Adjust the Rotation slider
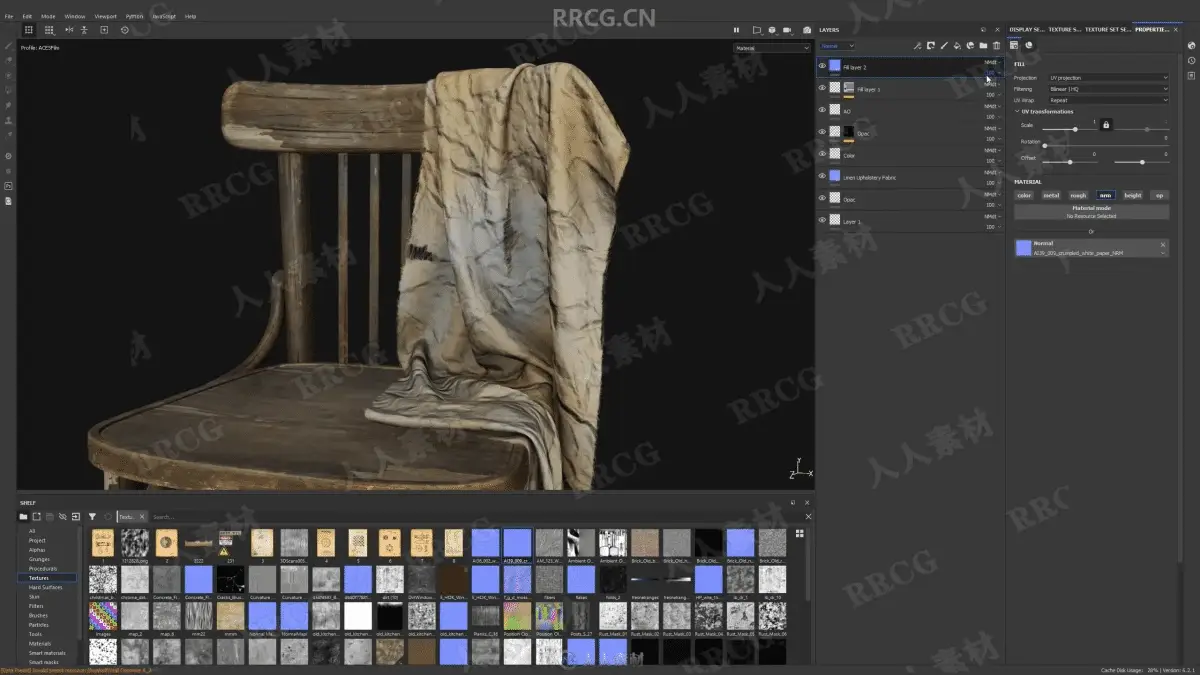This screenshot has width=1200, height=675. click(x=1105, y=145)
